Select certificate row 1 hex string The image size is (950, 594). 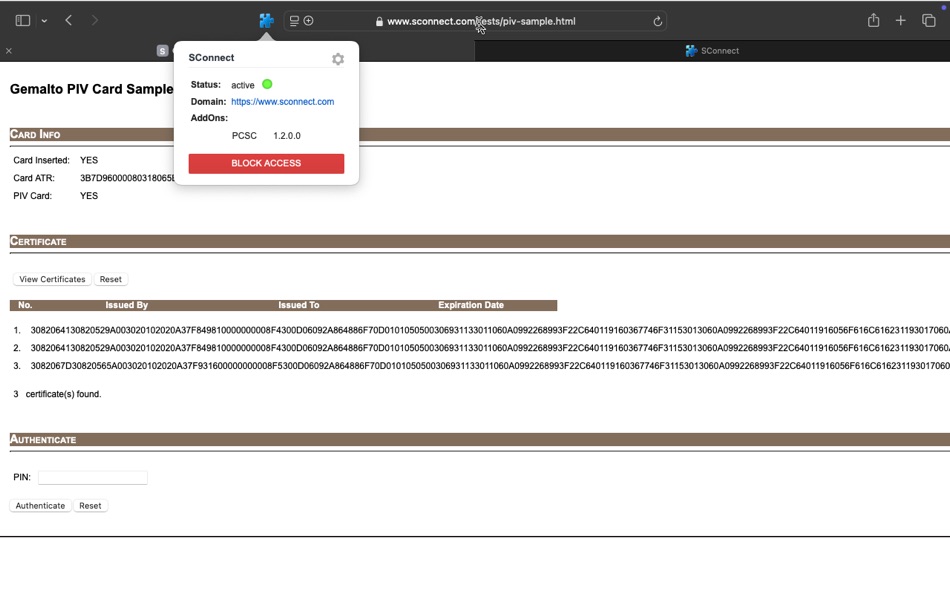[x=490, y=330]
